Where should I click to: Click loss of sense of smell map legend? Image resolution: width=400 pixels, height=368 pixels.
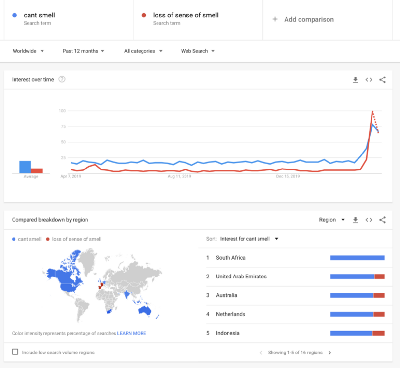(73, 239)
